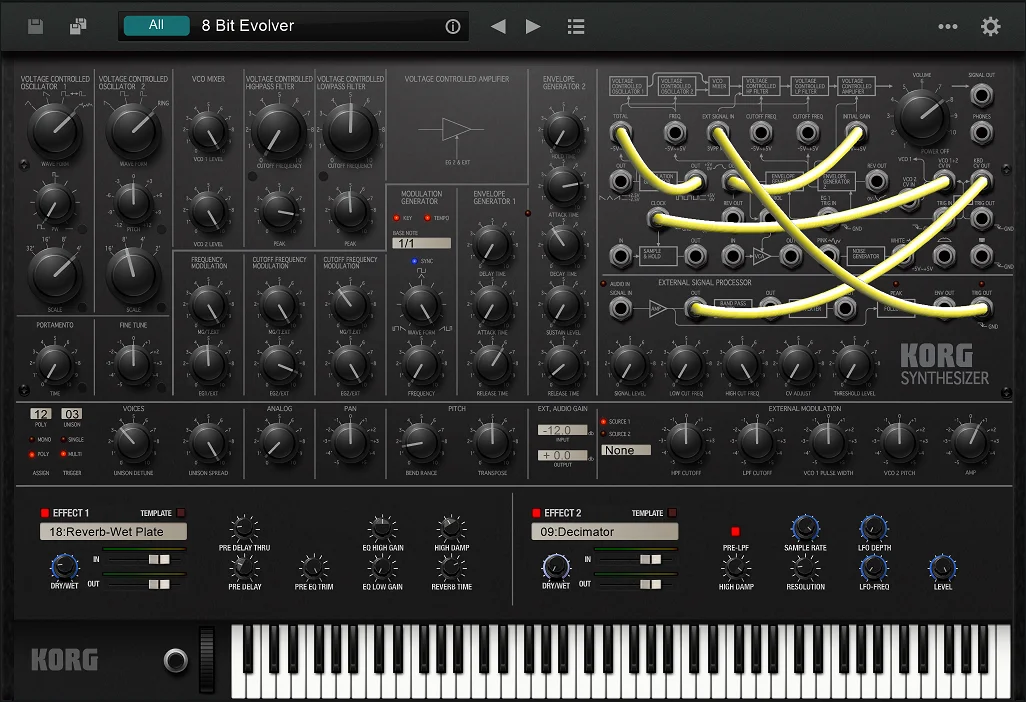Click the Effect 1 TEMPLATE button

point(181,513)
